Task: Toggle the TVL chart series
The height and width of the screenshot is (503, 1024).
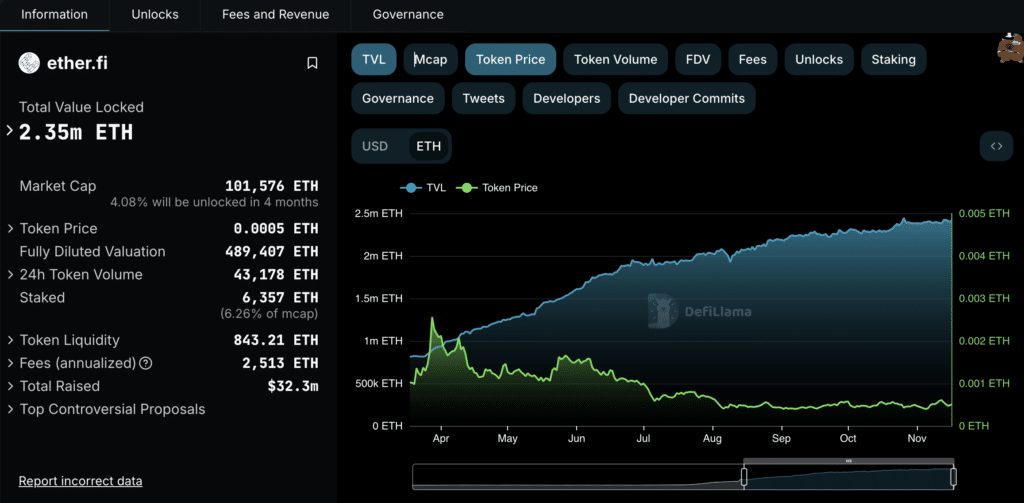Action: (x=374, y=59)
